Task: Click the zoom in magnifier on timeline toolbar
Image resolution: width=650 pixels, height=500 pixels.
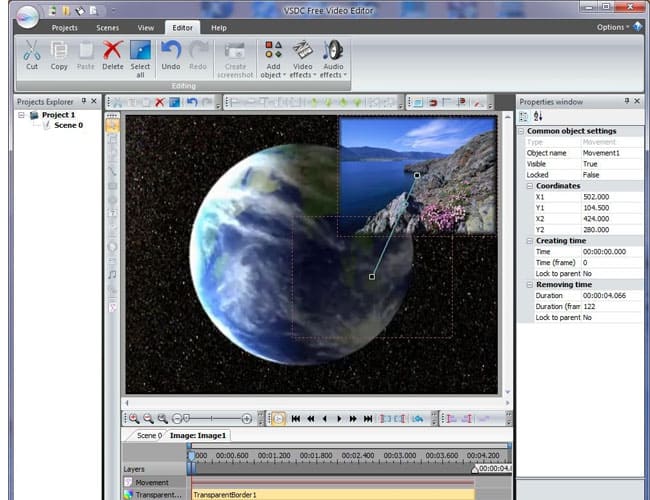Action: [133, 418]
